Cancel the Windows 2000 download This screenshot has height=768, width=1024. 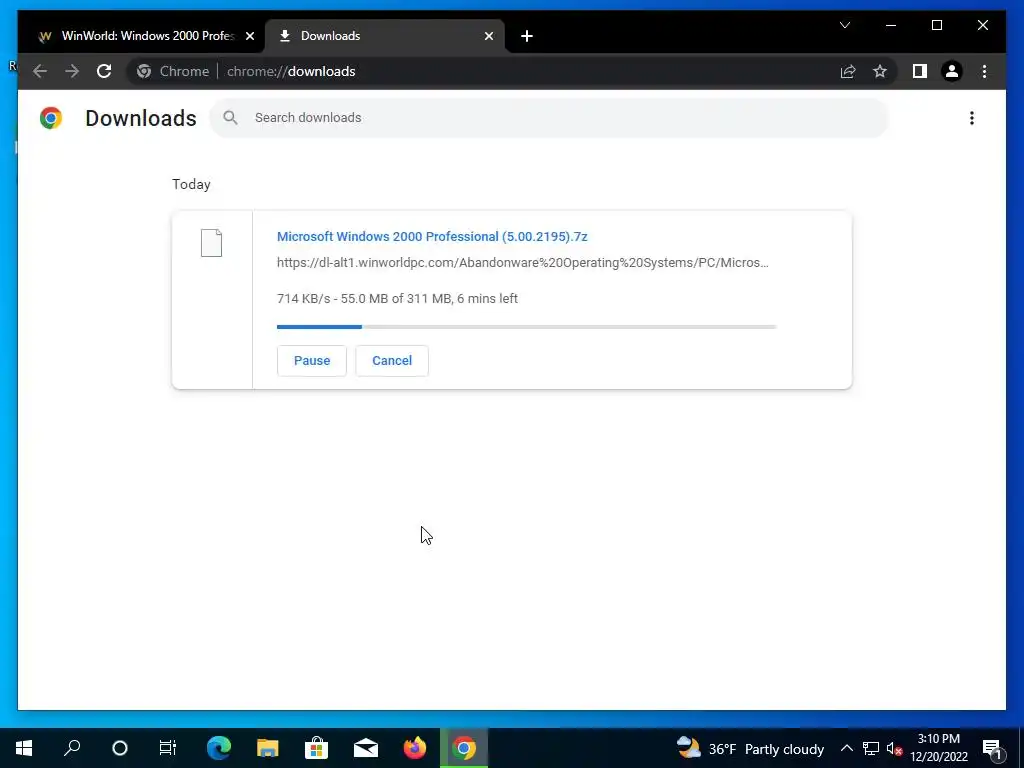pyautogui.click(x=392, y=360)
